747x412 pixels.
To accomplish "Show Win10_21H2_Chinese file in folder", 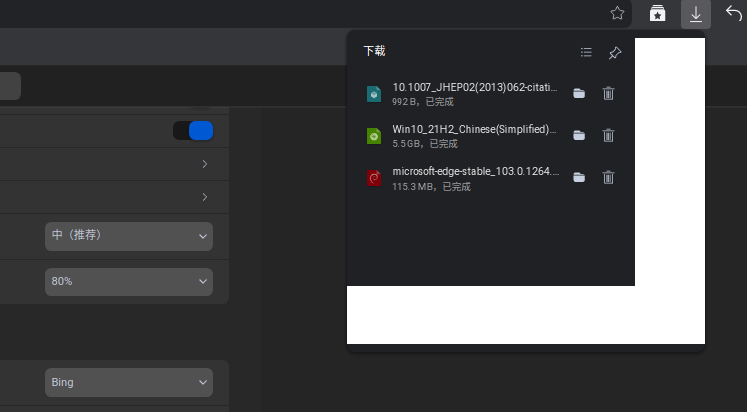I will (x=579, y=135).
